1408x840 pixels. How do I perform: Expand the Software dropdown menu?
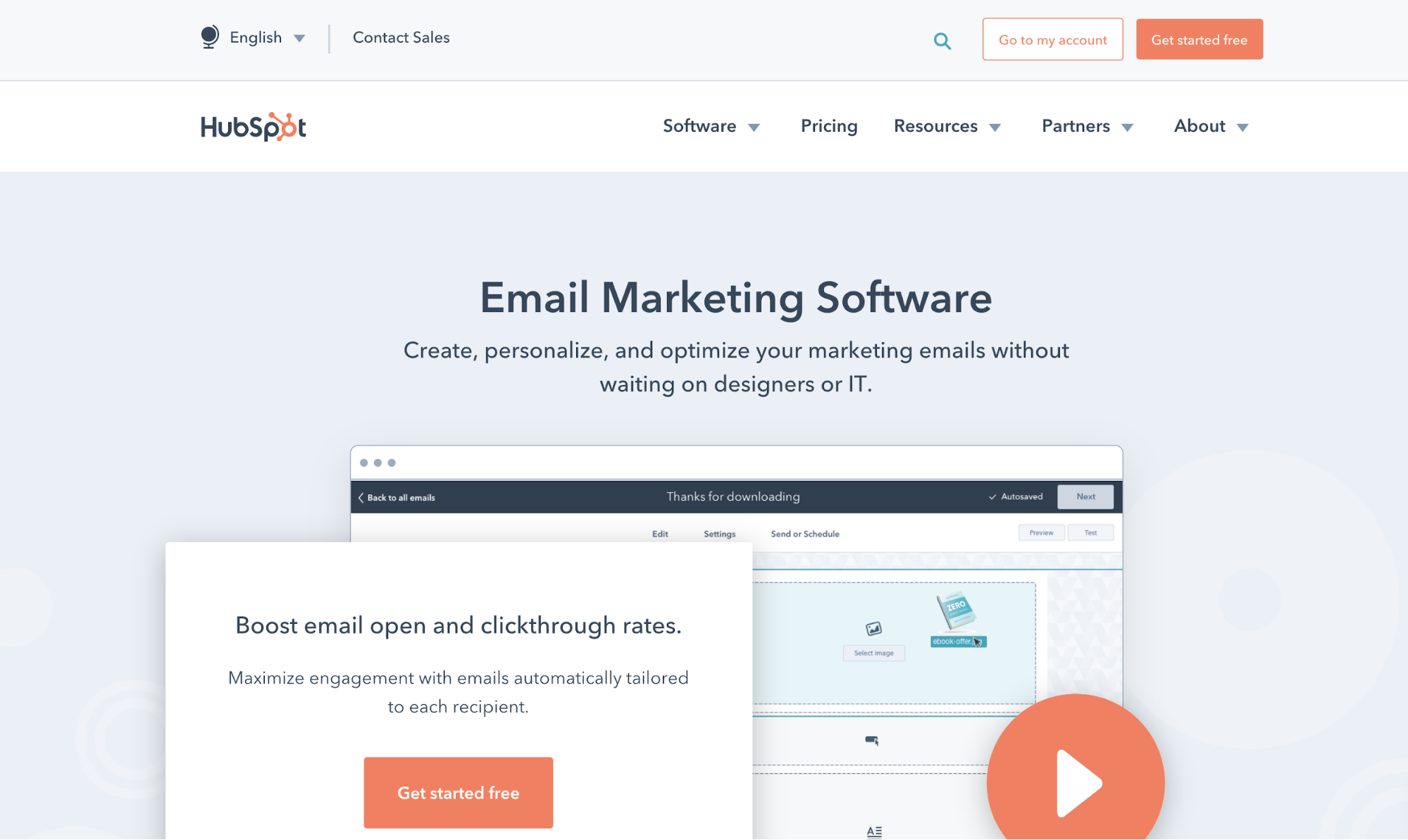pos(711,126)
